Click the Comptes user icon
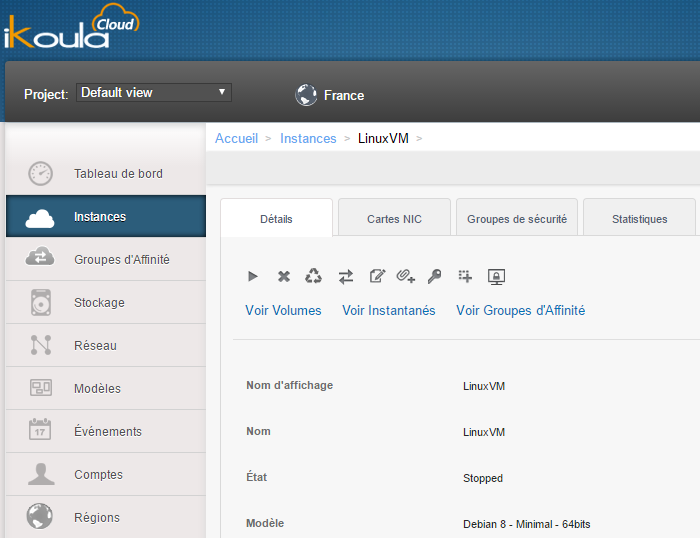Screen dimensions: 700x538 coord(41,474)
